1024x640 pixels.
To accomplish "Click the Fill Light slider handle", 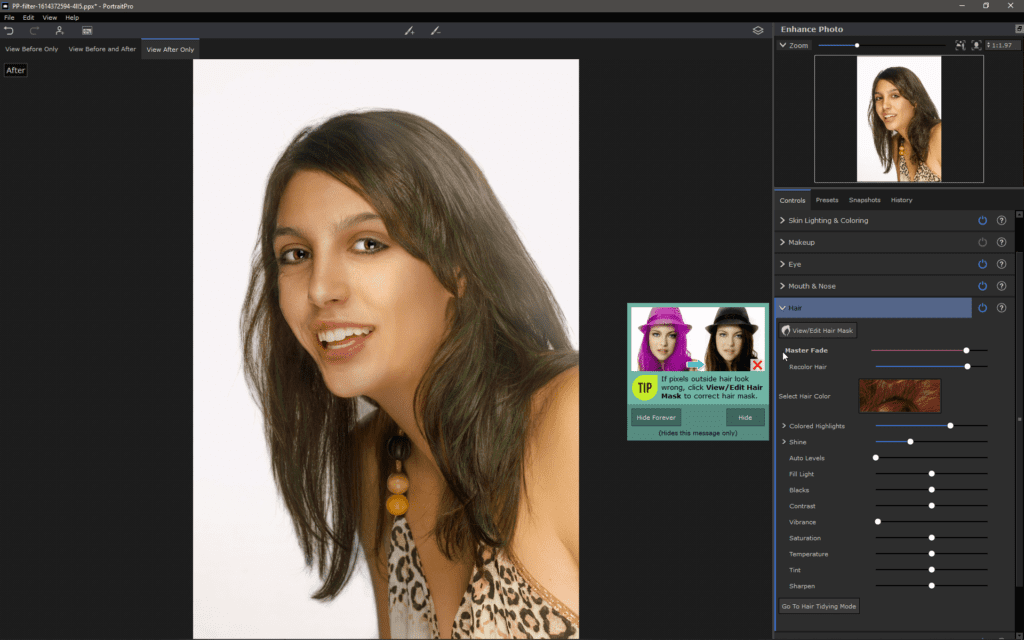I will point(931,473).
